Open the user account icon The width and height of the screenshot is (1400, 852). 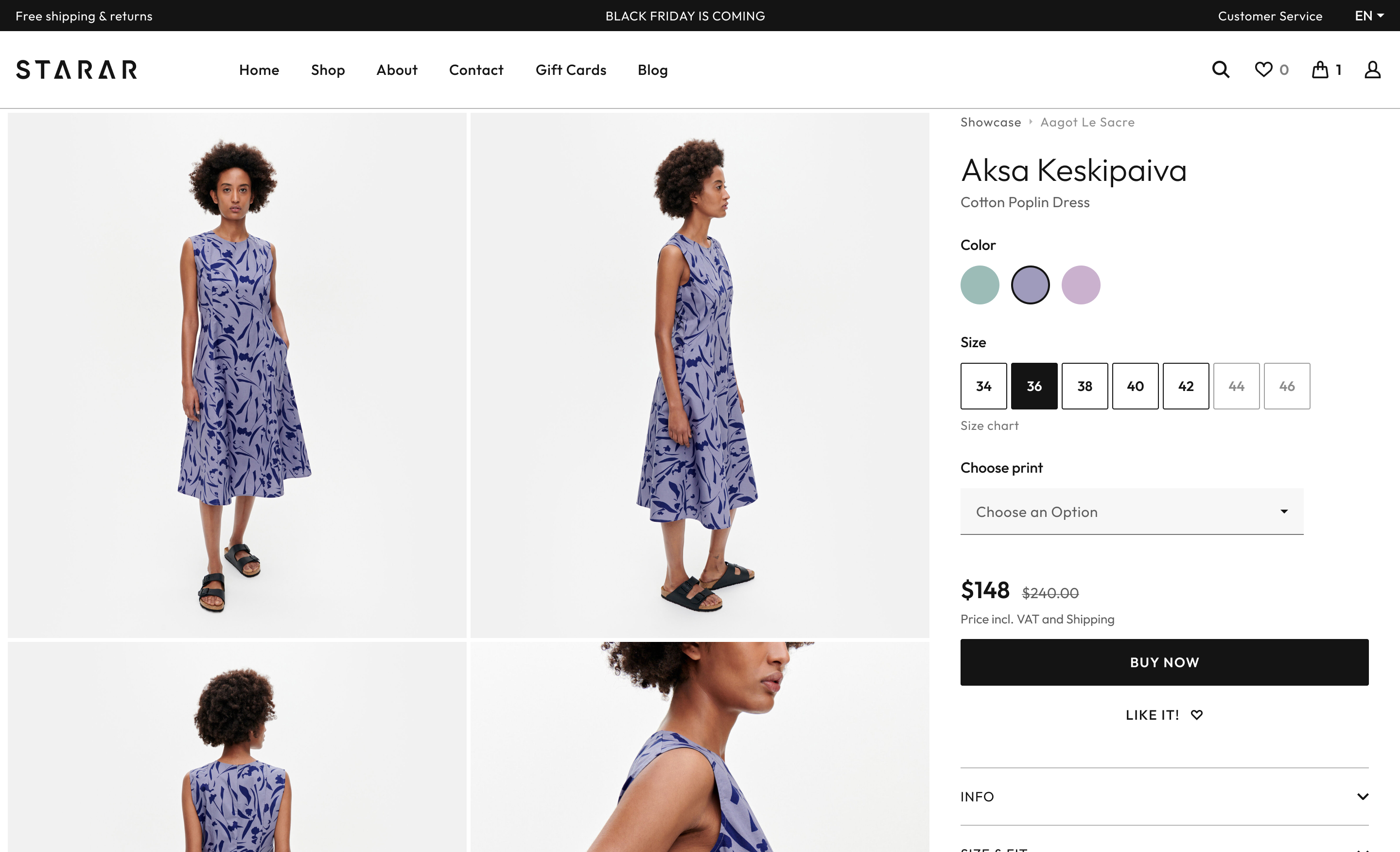(x=1372, y=70)
